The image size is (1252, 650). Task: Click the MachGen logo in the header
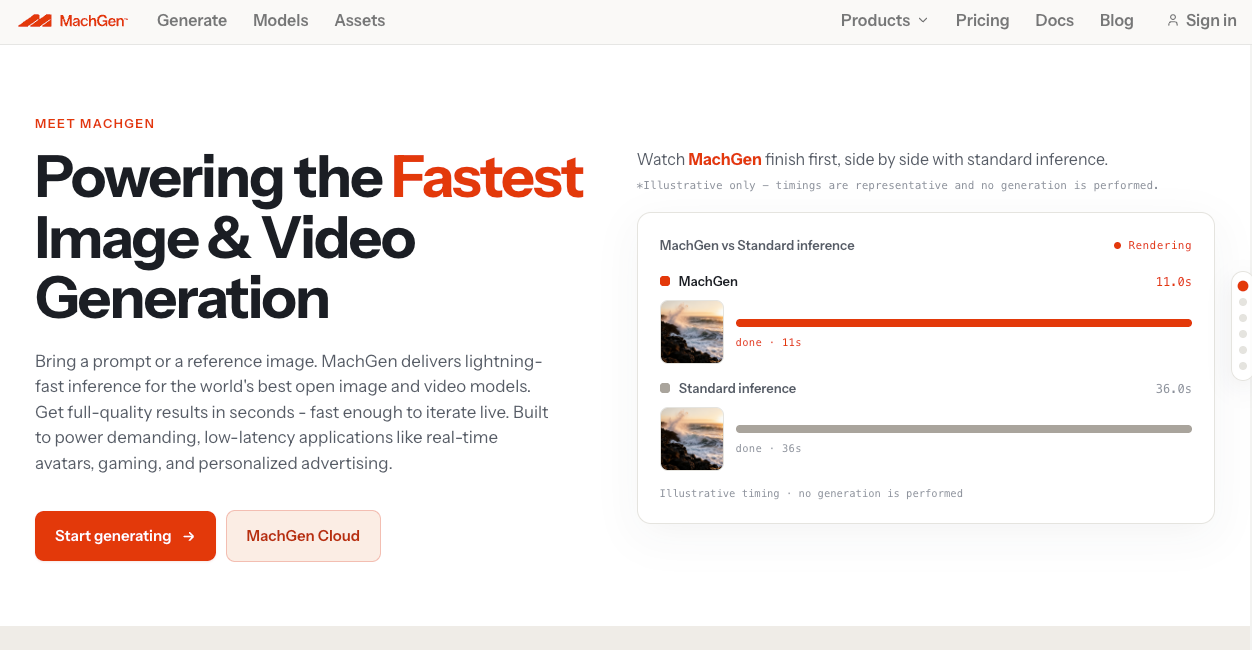point(73,20)
